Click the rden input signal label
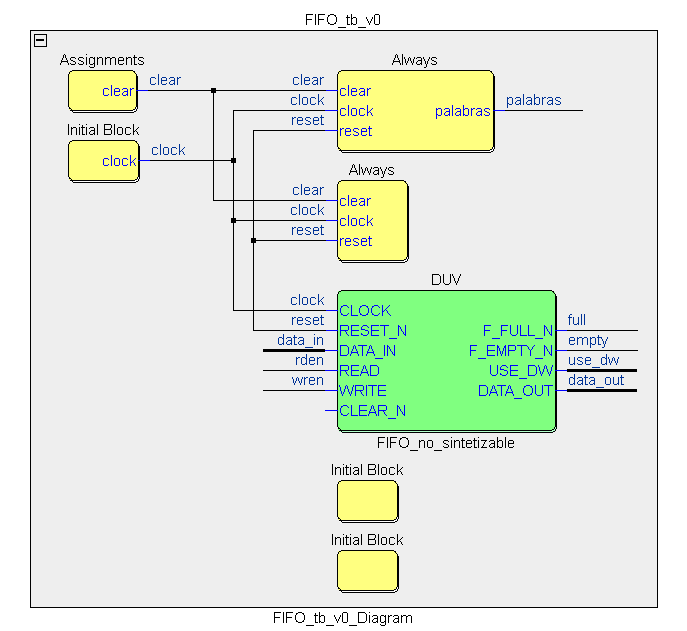This screenshot has width=687, height=631. [309, 360]
